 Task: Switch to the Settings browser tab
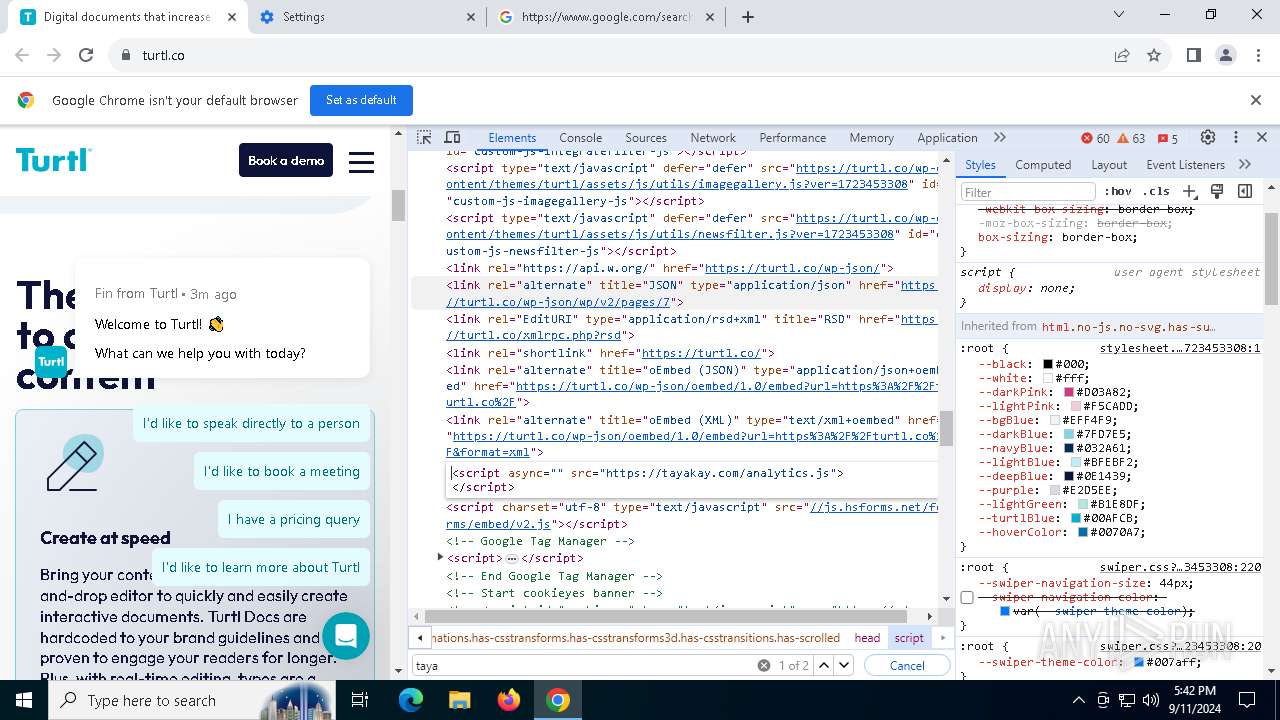click(x=367, y=17)
